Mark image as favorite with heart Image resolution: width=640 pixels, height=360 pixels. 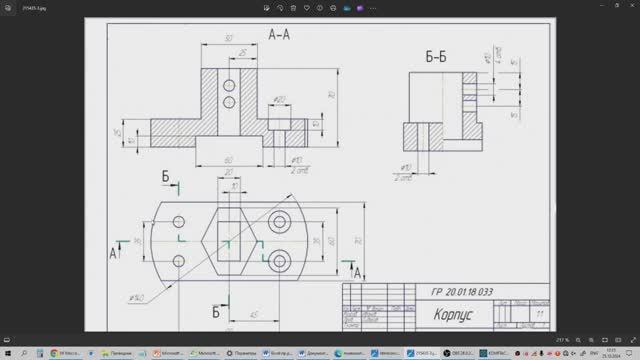(307, 8)
